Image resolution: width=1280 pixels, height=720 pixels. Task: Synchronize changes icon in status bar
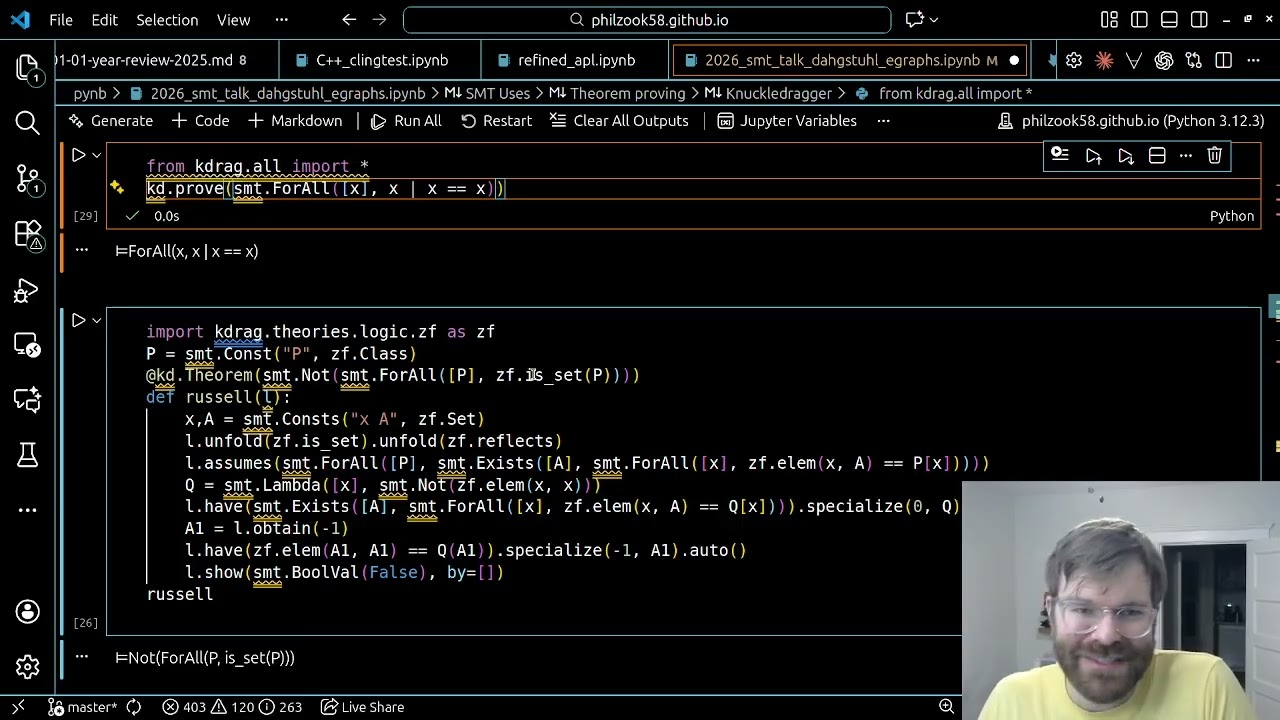click(x=133, y=707)
